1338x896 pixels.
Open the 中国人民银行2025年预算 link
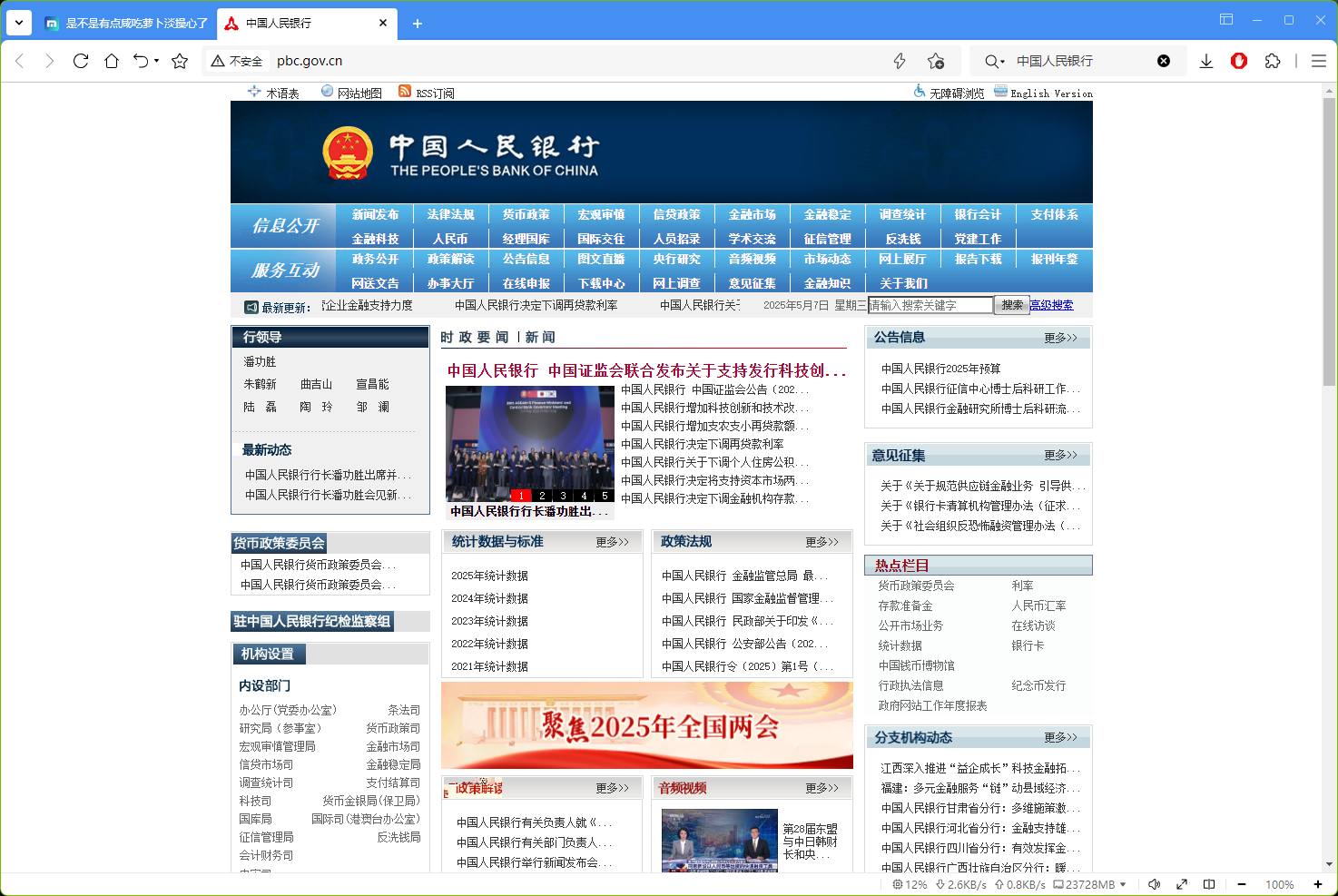pyautogui.click(x=940, y=369)
